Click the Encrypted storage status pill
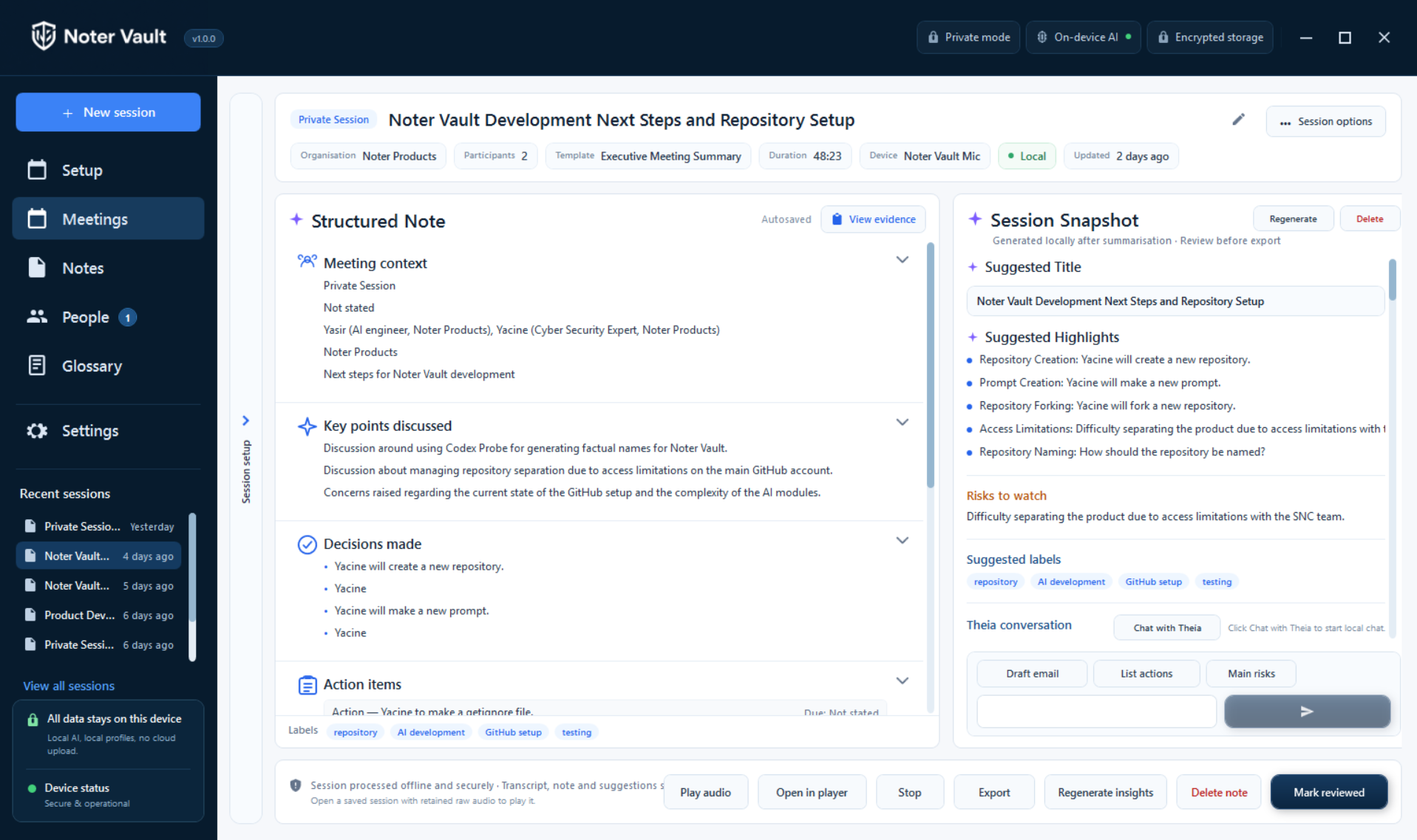The height and width of the screenshot is (840, 1417). pyautogui.click(x=1210, y=37)
